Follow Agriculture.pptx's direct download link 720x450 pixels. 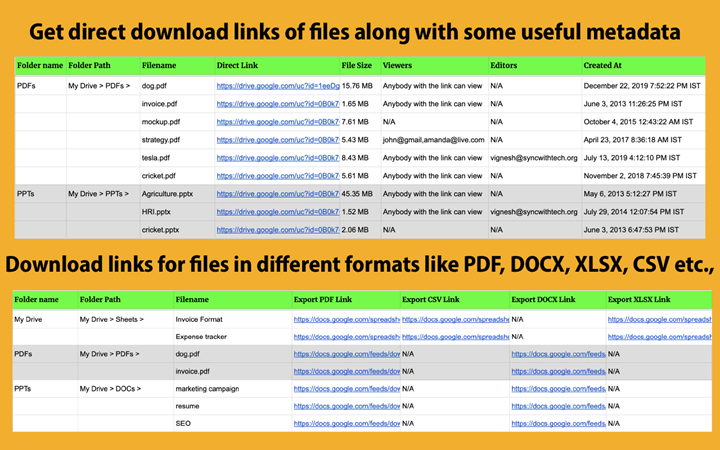278,194
